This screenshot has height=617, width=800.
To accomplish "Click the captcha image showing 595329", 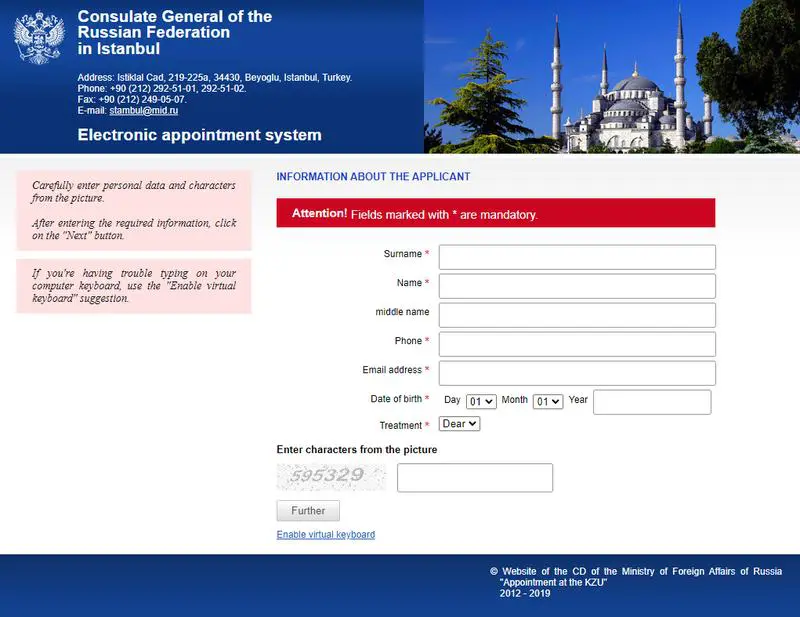I will tap(330, 477).
